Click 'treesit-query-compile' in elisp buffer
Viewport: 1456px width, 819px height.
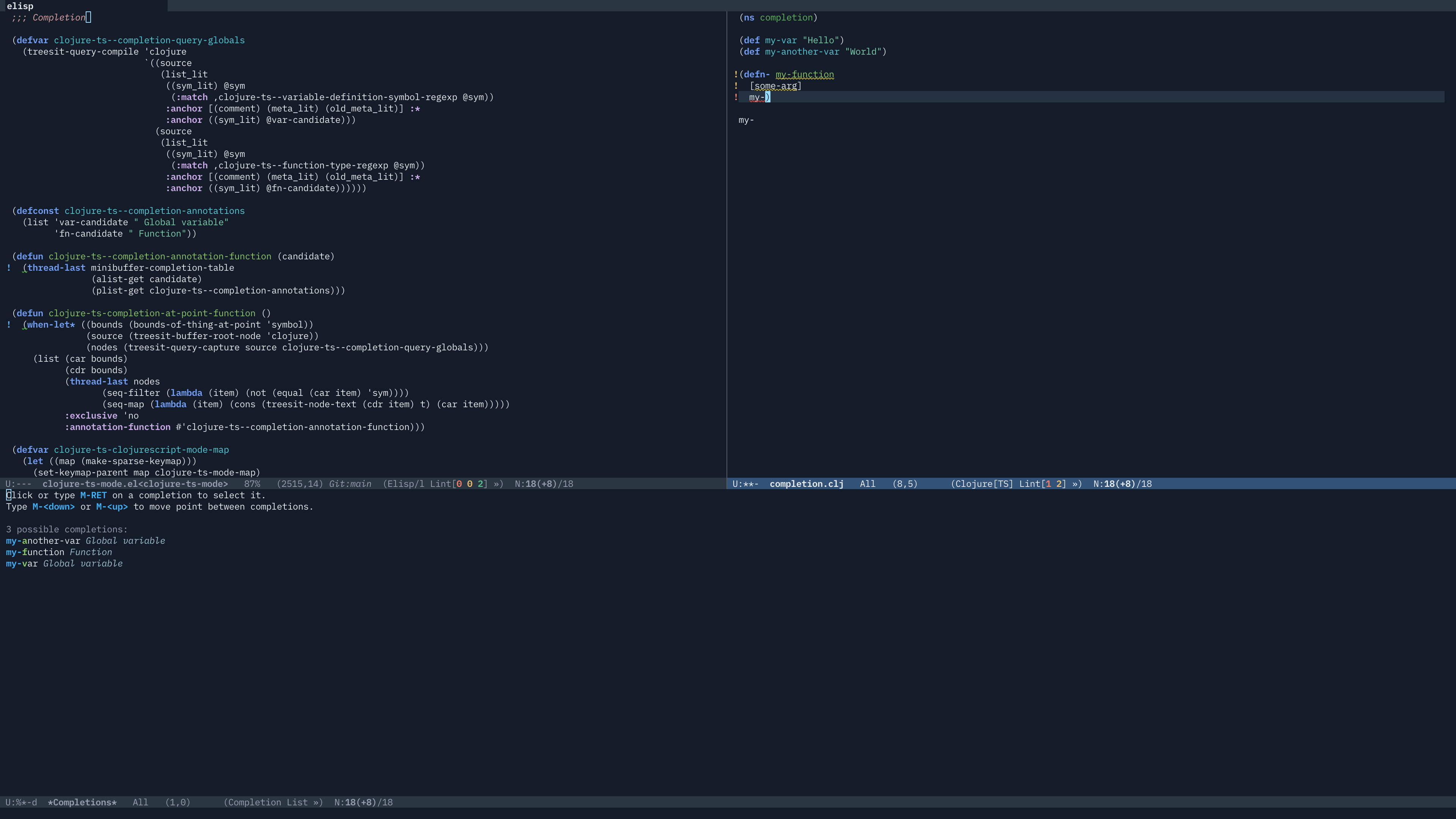83,52
